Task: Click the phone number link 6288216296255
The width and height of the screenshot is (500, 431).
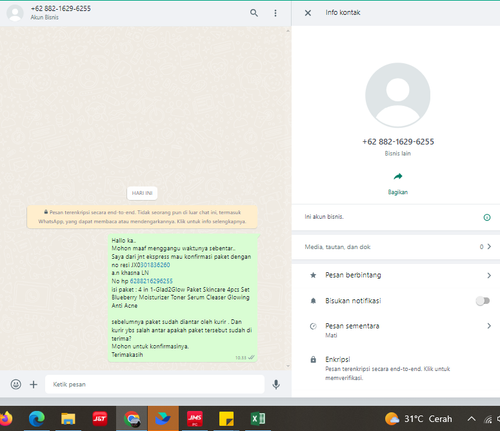Action: click(151, 281)
